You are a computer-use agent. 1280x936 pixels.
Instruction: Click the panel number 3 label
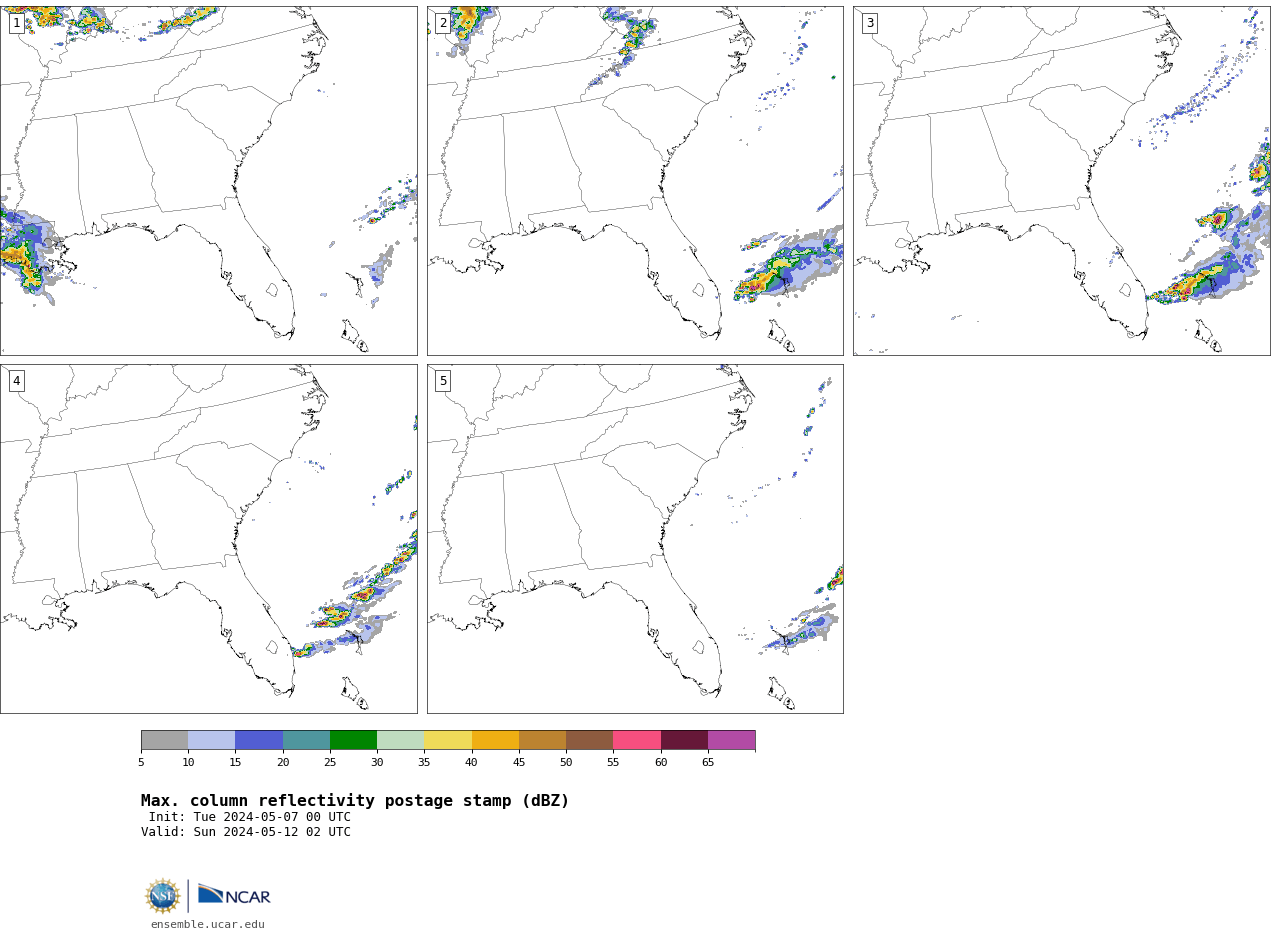869,23
